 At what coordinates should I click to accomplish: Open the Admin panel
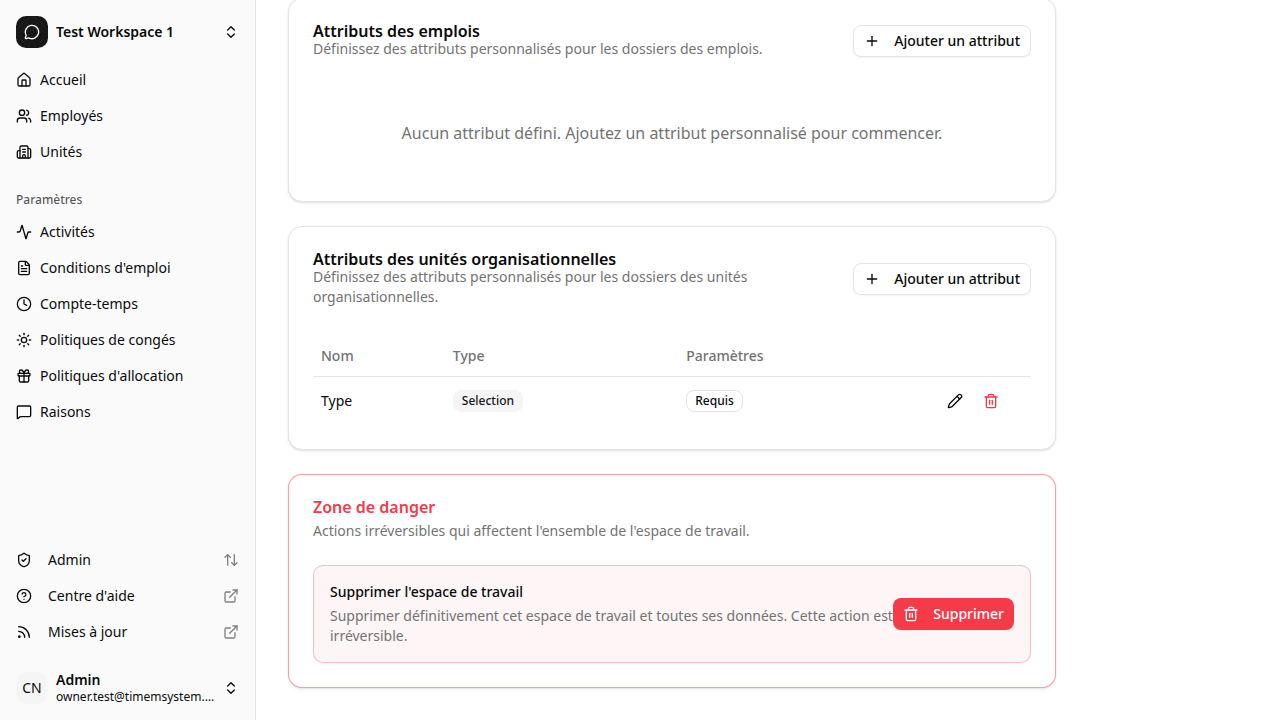tap(68, 559)
